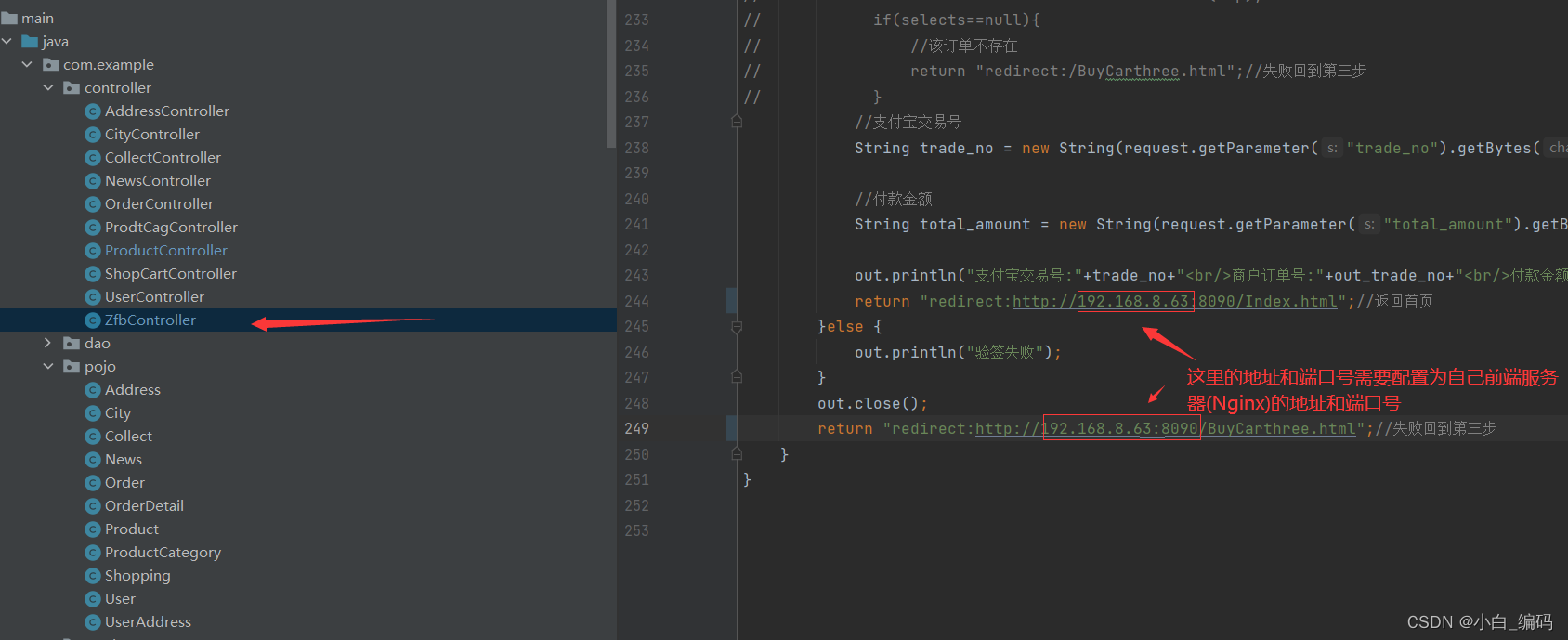Click the project tree vertical scrollbar

point(610,74)
